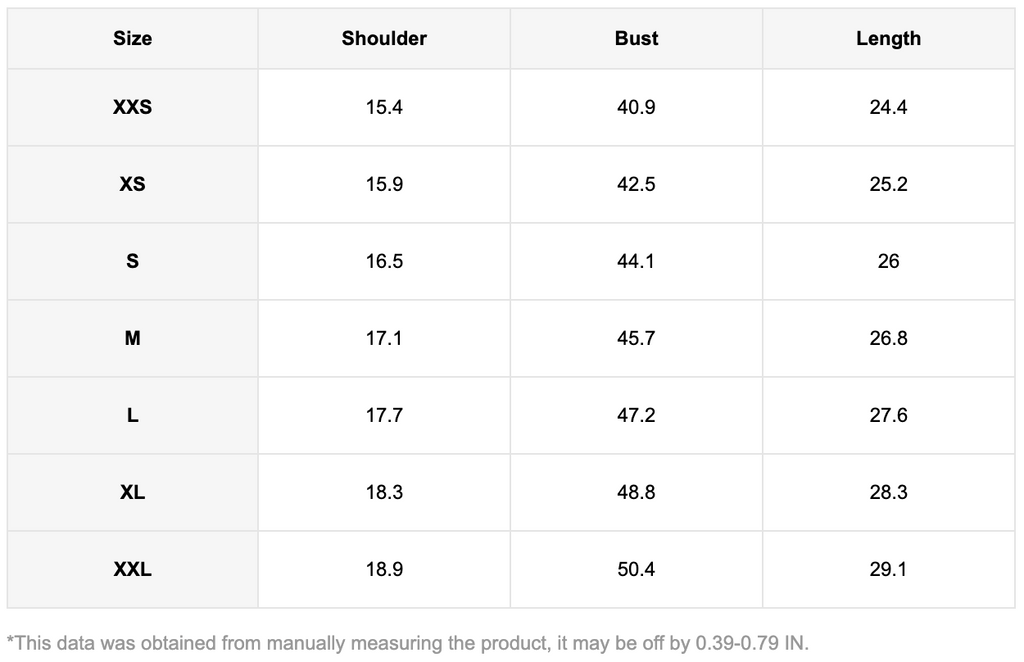Click the XXL bust value 50.4
1024x662 pixels.
[636, 569]
